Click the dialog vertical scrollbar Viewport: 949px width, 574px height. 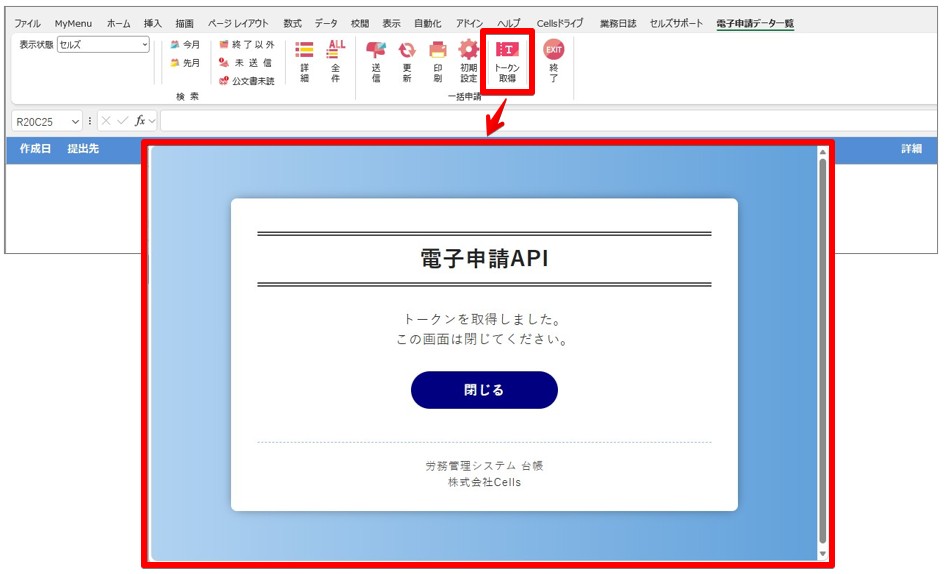823,352
